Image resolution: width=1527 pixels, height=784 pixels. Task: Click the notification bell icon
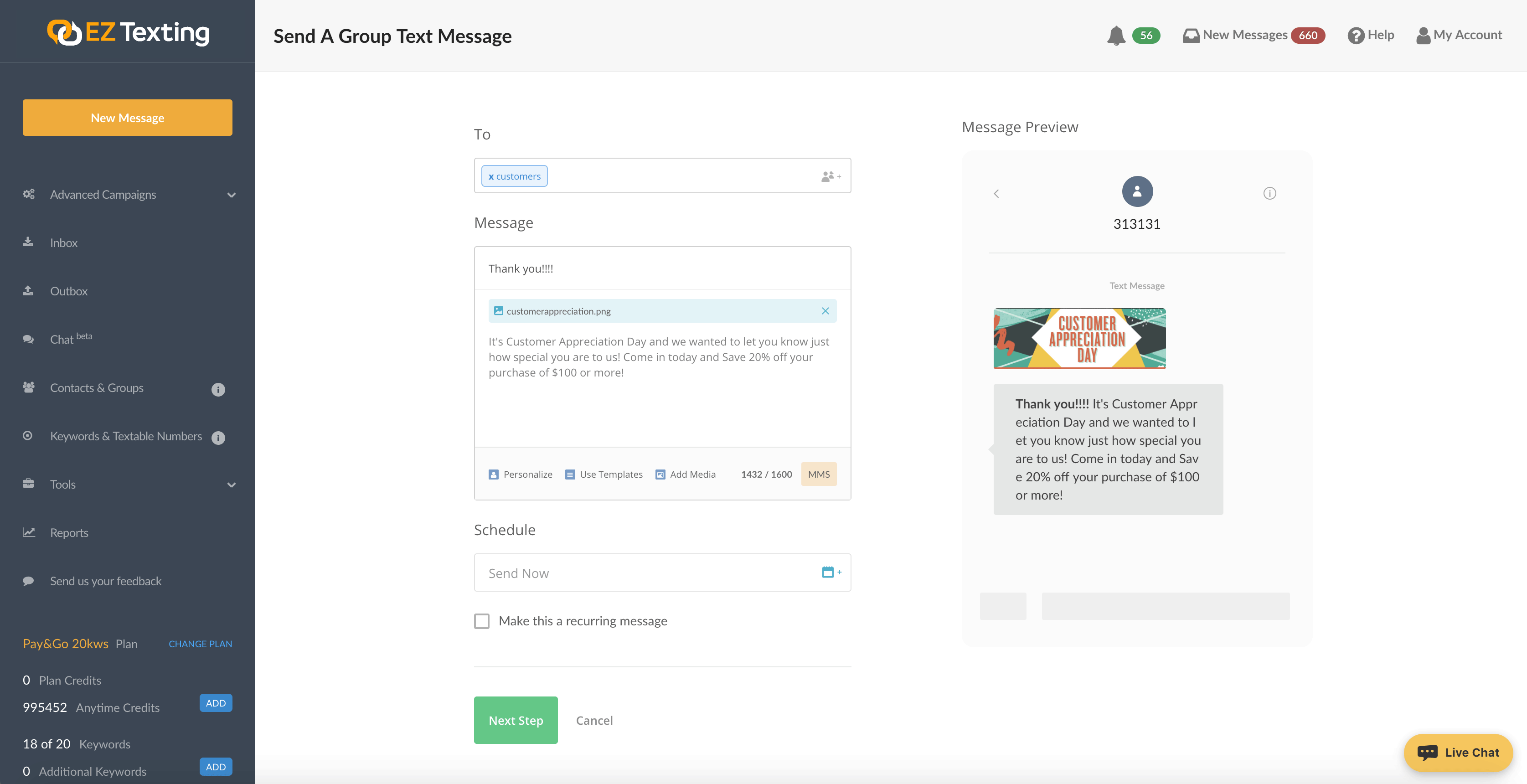1115,36
